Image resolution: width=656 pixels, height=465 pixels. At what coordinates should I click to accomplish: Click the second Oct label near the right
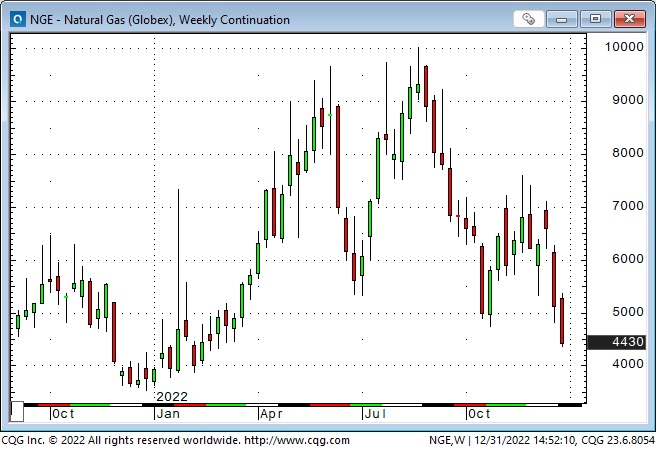pyautogui.click(x=479, y=414)
